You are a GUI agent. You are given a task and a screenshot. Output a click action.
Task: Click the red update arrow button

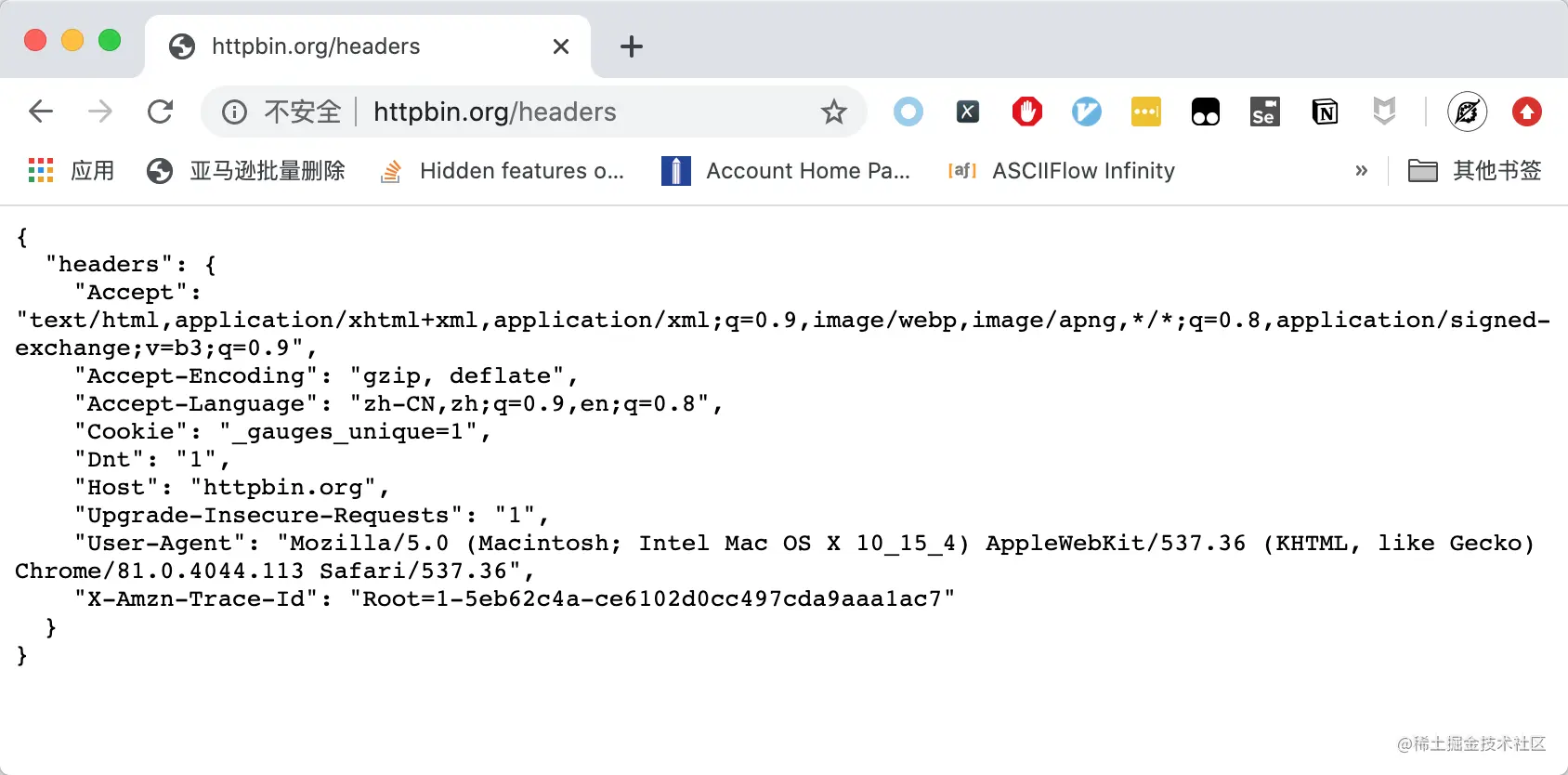click(x=1527, y=112)
